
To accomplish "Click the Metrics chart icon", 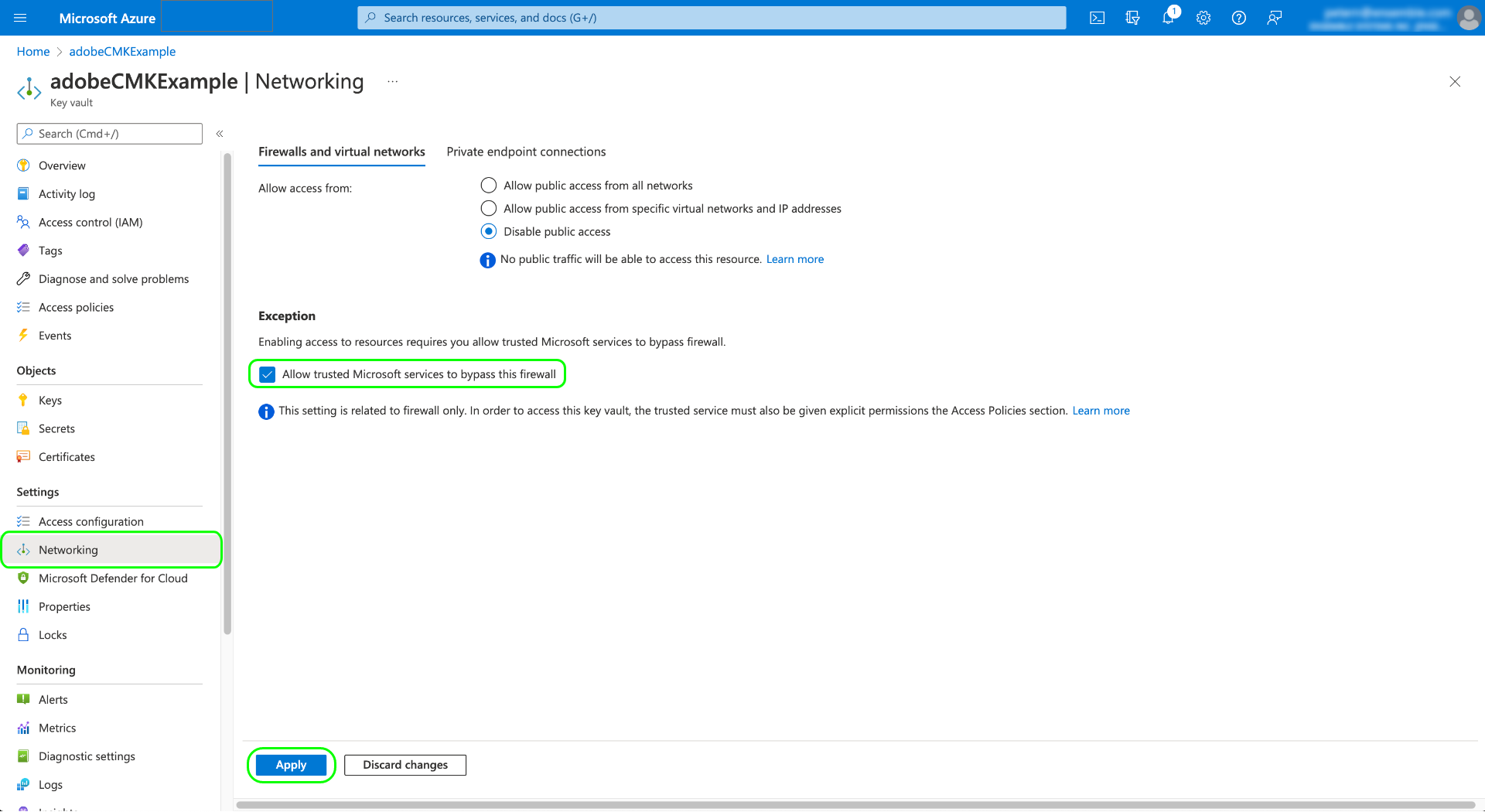I will click(x=23, y=728).
